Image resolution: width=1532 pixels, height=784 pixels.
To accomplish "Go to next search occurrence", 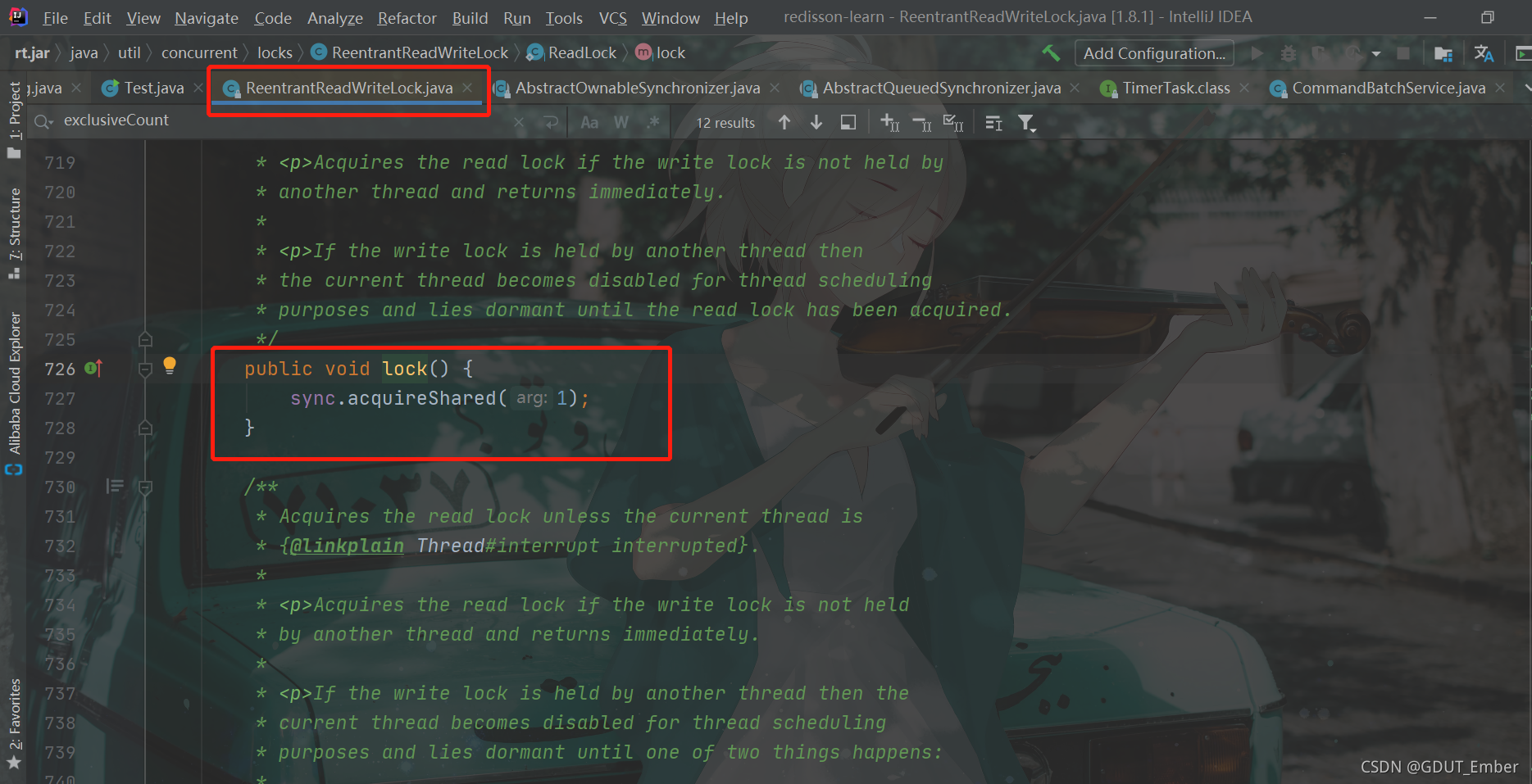I will [x=816, y=122].
